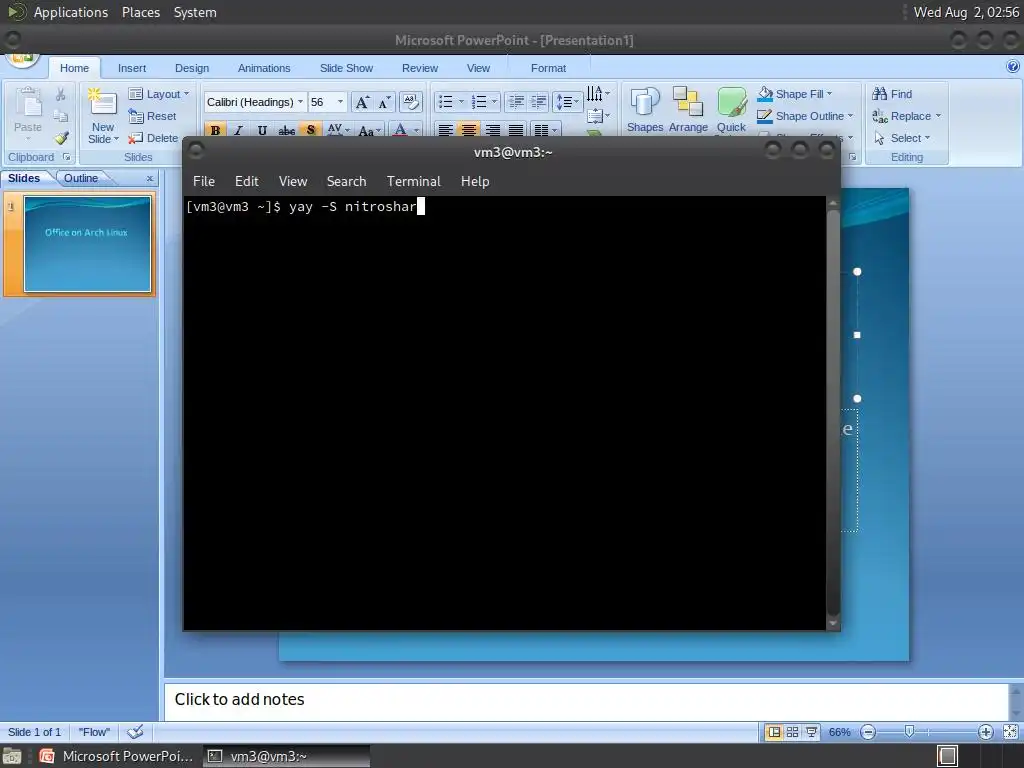Toggle Underline formatting

[x=262, y=130]
